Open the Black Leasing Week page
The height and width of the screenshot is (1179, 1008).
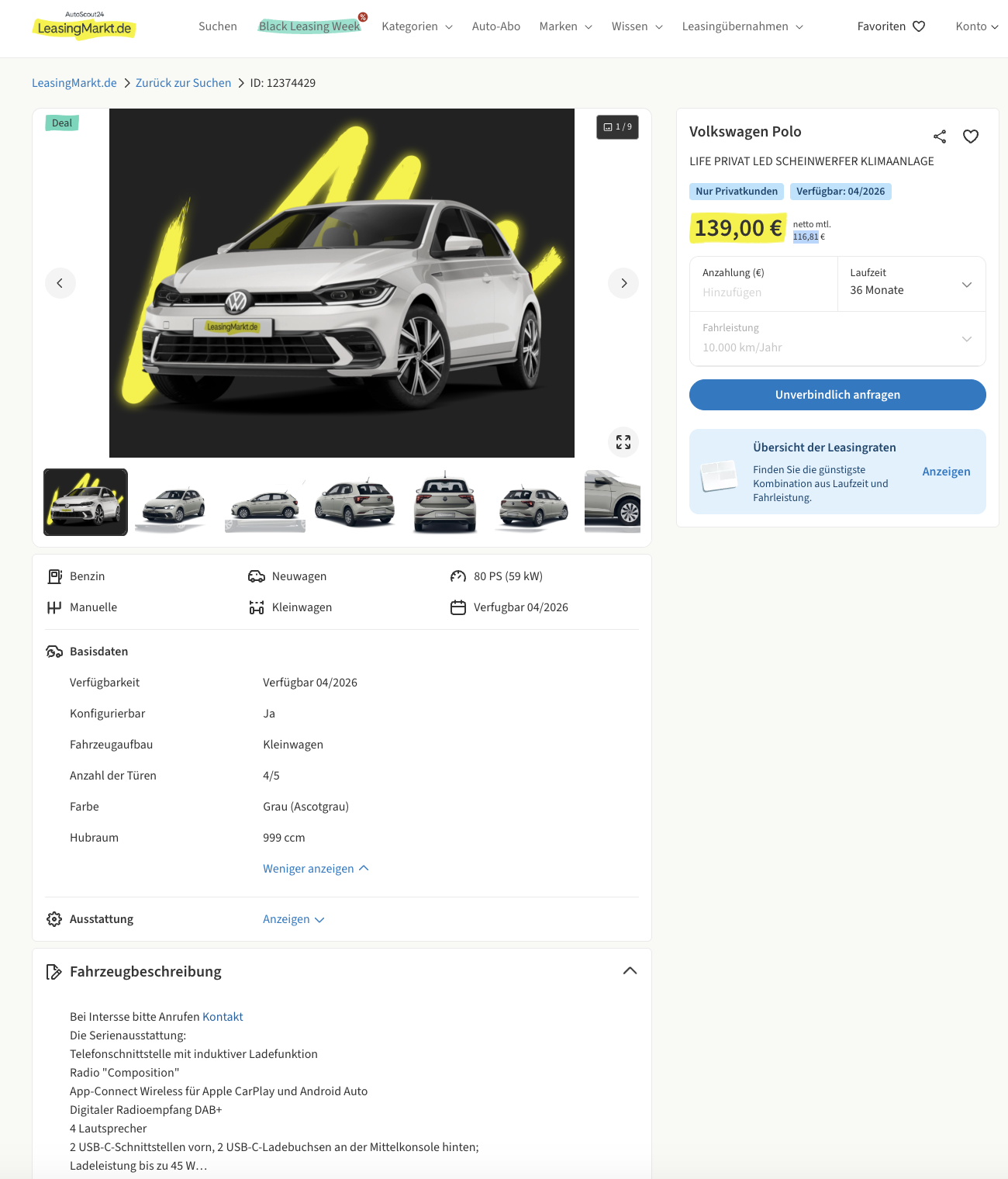coord(309,26)
